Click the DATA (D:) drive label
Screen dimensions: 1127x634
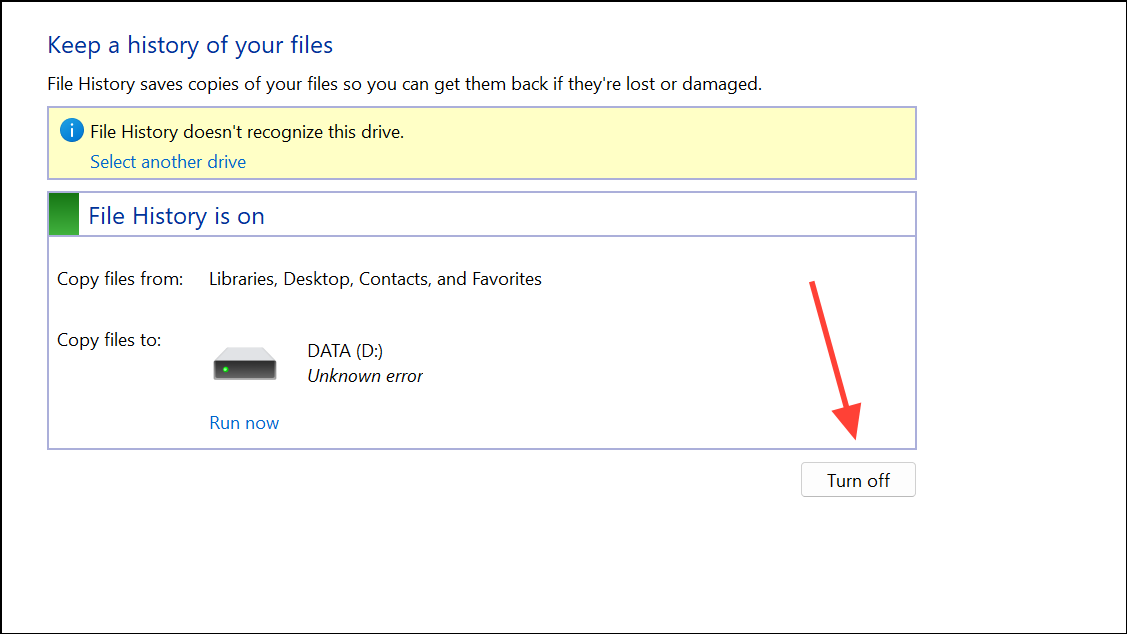pyautogui.click(x=344, y=350)
